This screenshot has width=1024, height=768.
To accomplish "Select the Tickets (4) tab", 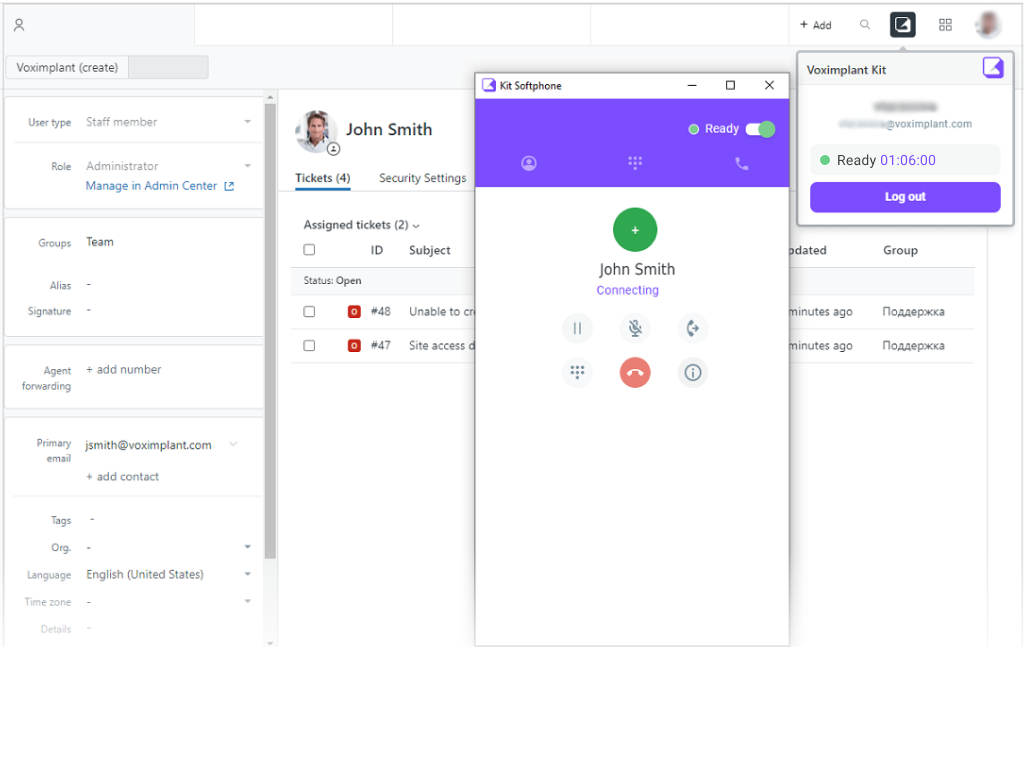I will click(322, 178).
